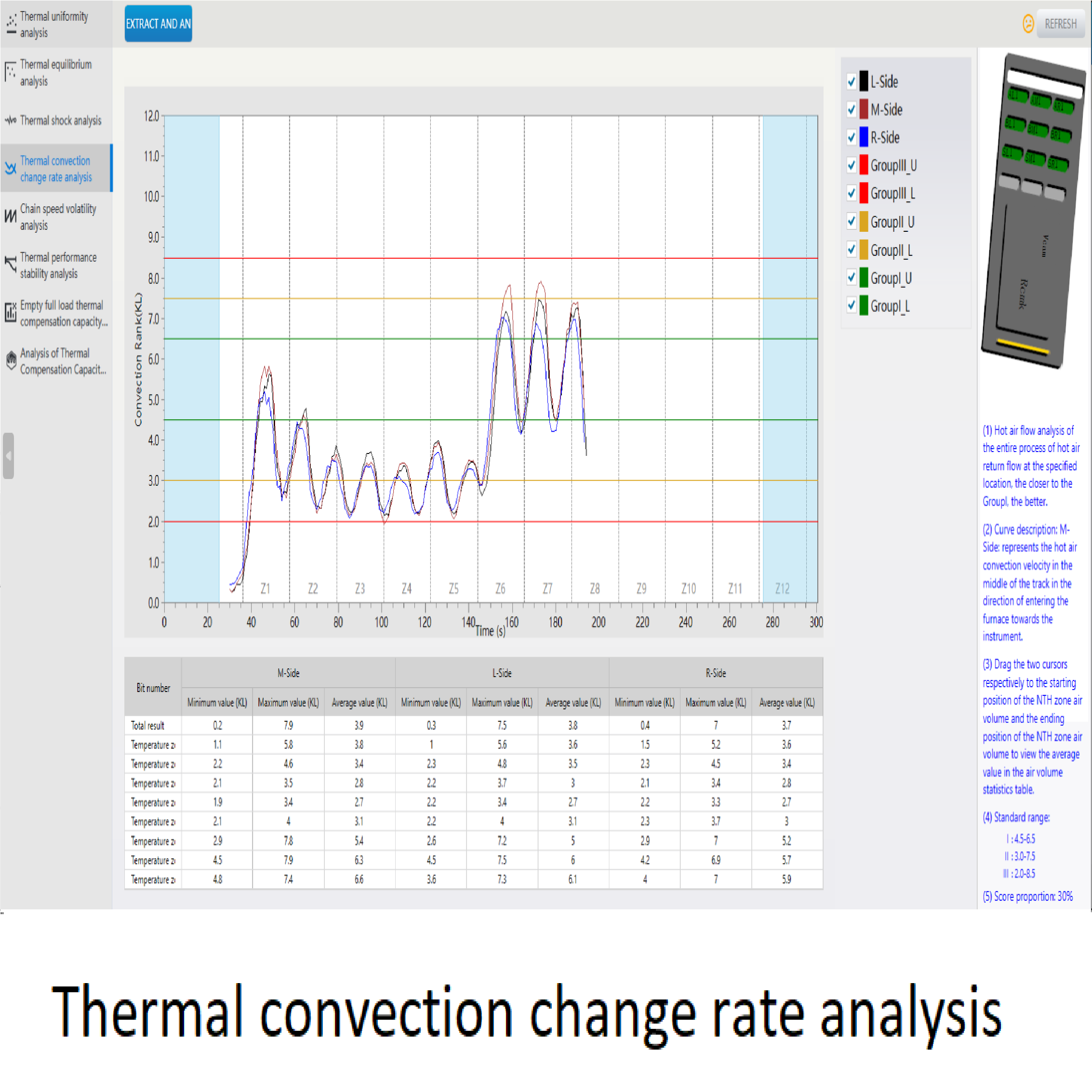Click the green GroupI_L color swatch

pos(864,306)
